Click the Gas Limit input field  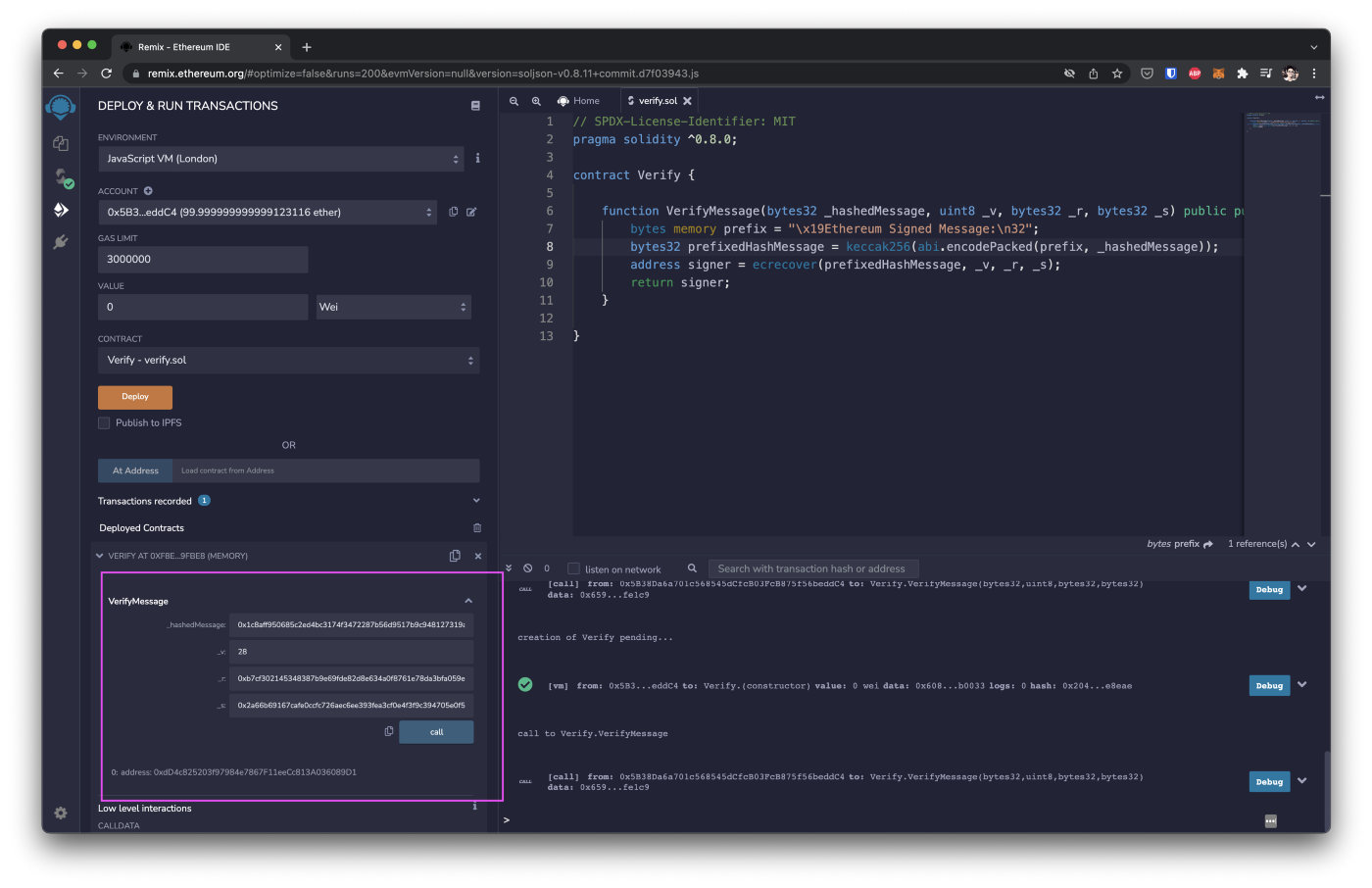coord(203,260)
